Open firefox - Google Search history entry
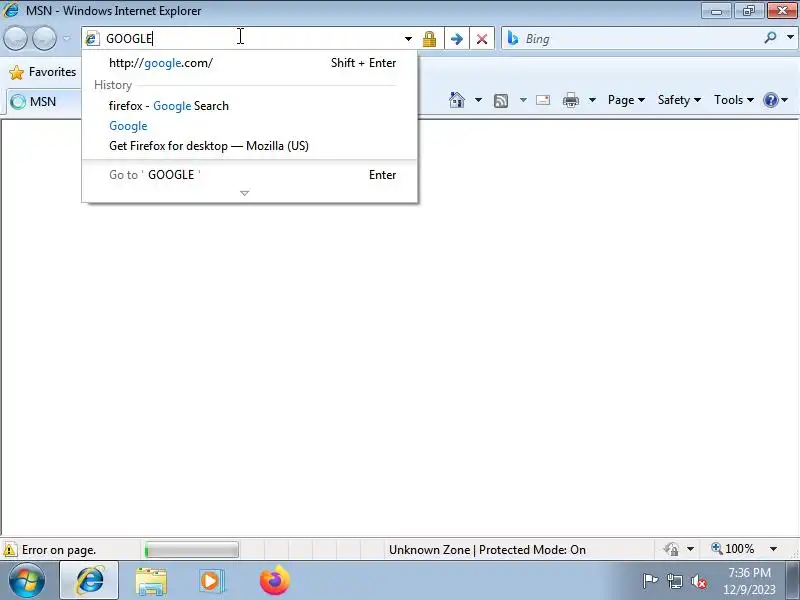This screenshot has height=600, width=800. point(249,106)
